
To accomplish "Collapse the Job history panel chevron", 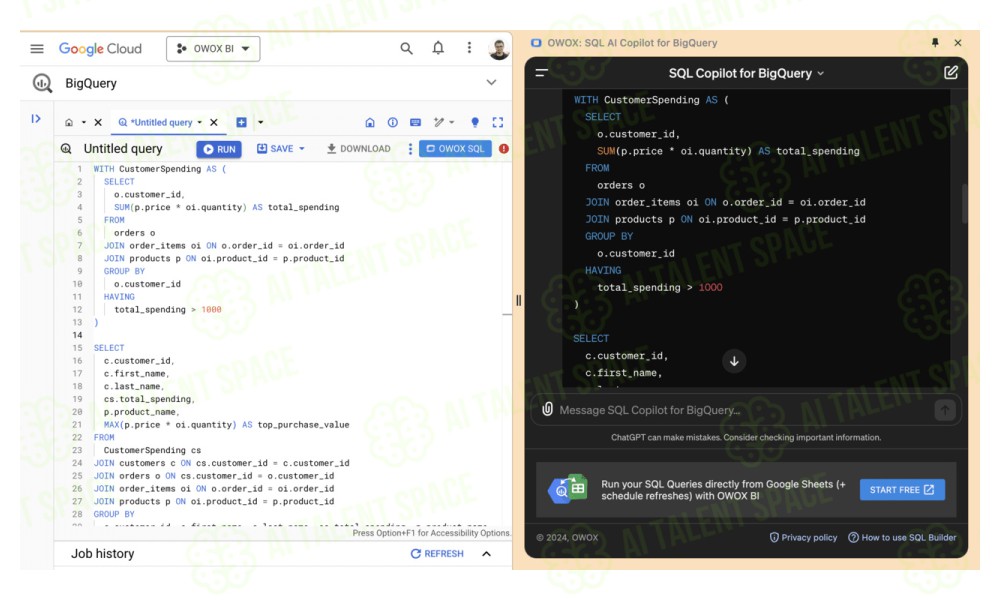I will [487, 553].
